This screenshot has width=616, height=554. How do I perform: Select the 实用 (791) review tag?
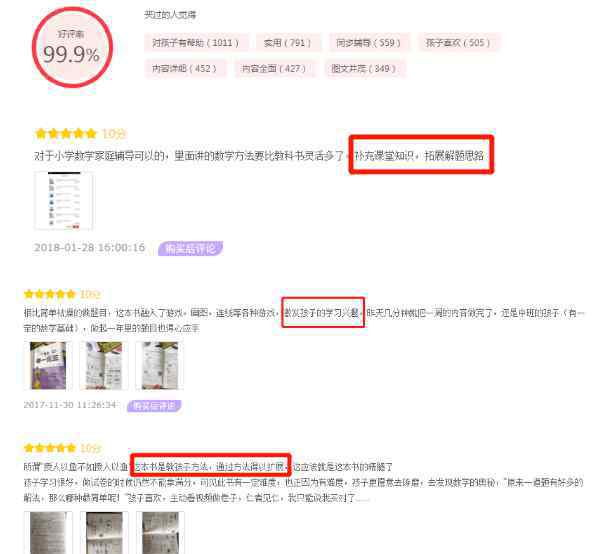click(x=288, y=42)
